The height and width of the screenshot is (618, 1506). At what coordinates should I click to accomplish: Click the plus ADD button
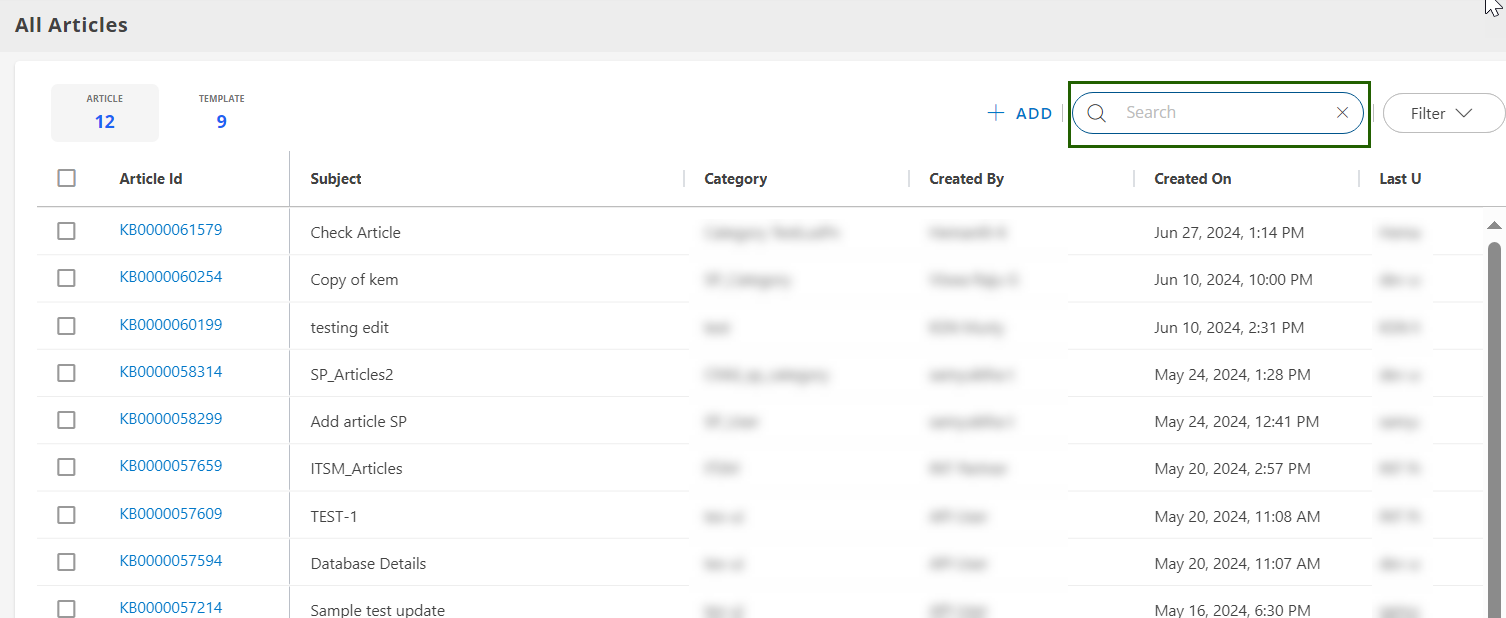pyautogui.click(x=1020, y=114)
